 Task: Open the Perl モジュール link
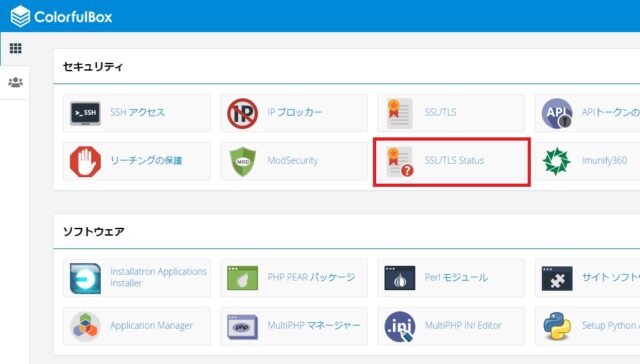coord(456,277)
